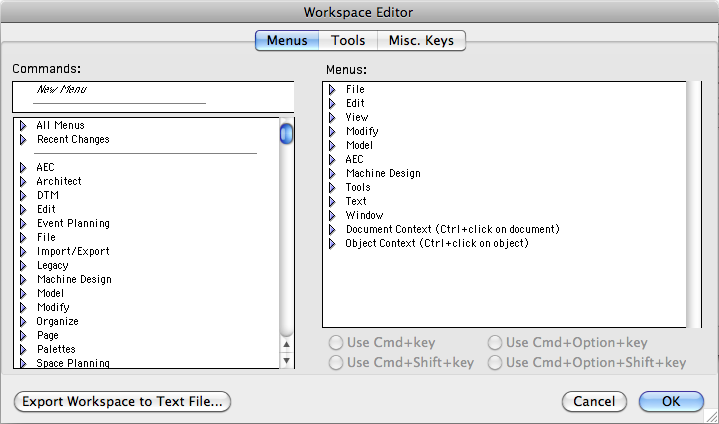Select the Text menu entry

pyautogui.click(x=356, y=201)
